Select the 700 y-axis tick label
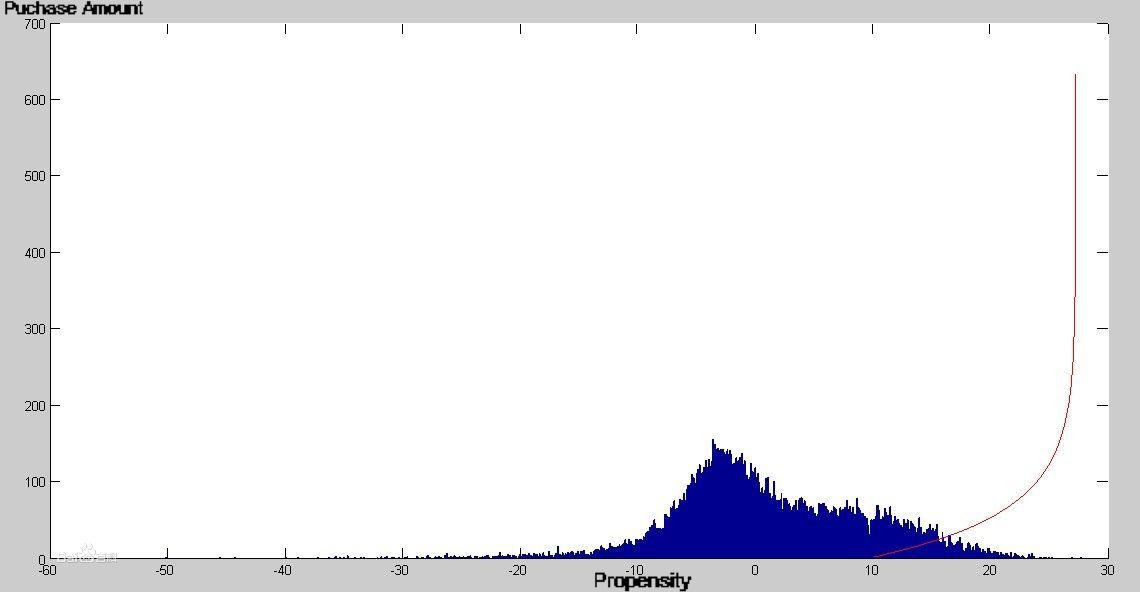The image size is (1140, 592). [34, 24]
